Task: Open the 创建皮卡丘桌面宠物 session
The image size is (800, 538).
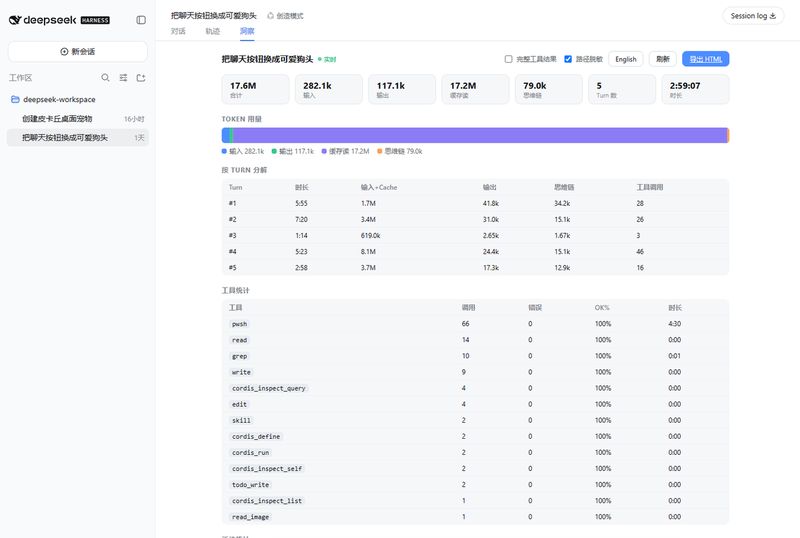Action: coord(78,118)
